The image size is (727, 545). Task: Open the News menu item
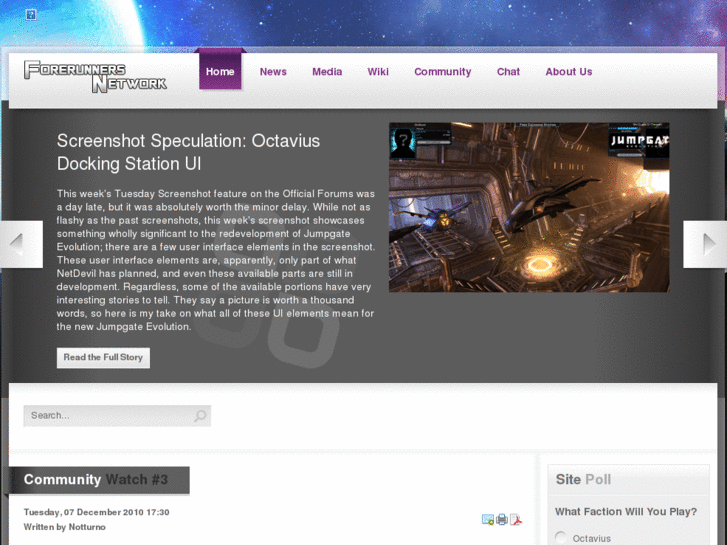[273, 72]
